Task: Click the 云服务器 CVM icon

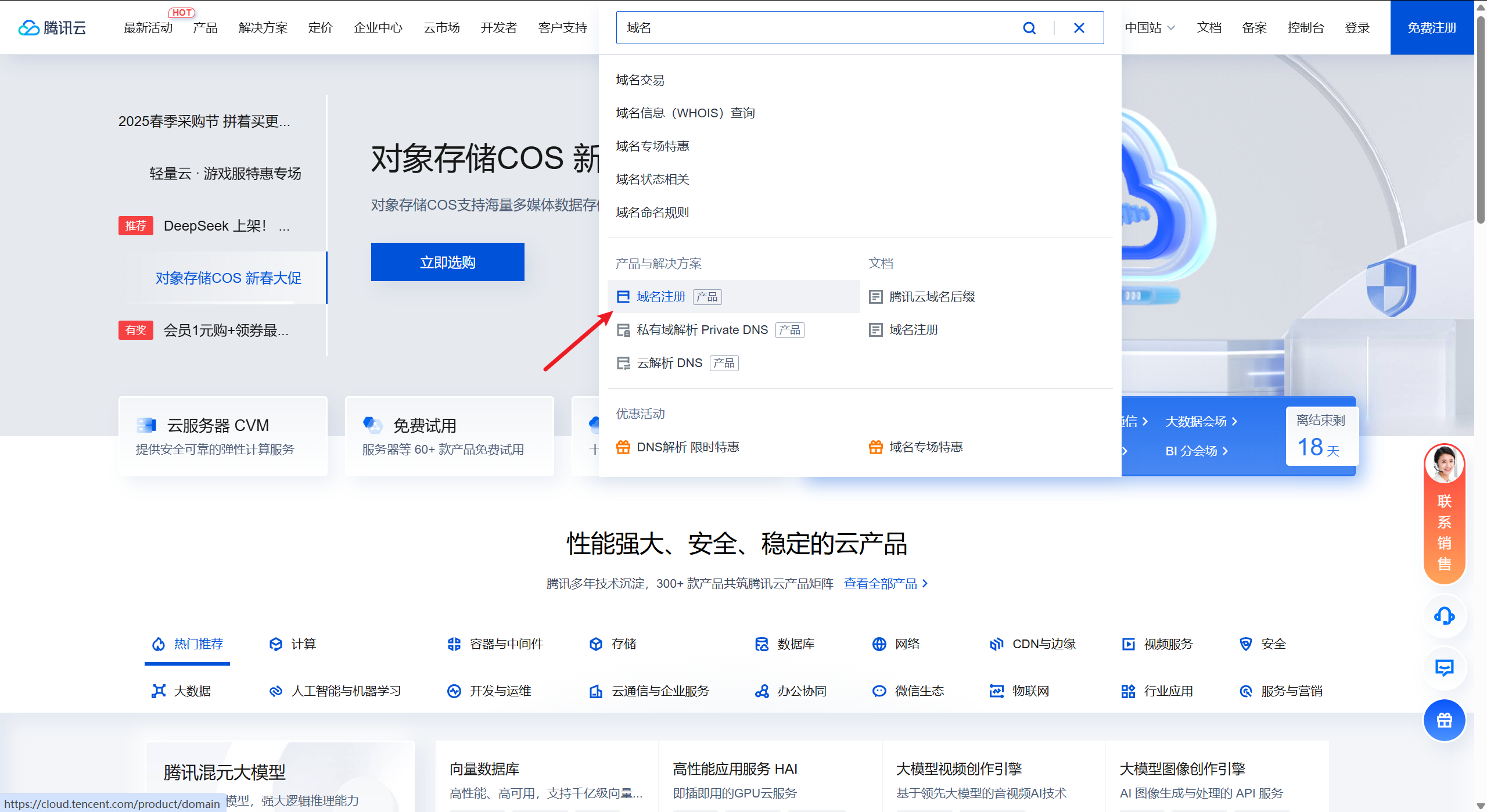Action: tap(146, 425)
